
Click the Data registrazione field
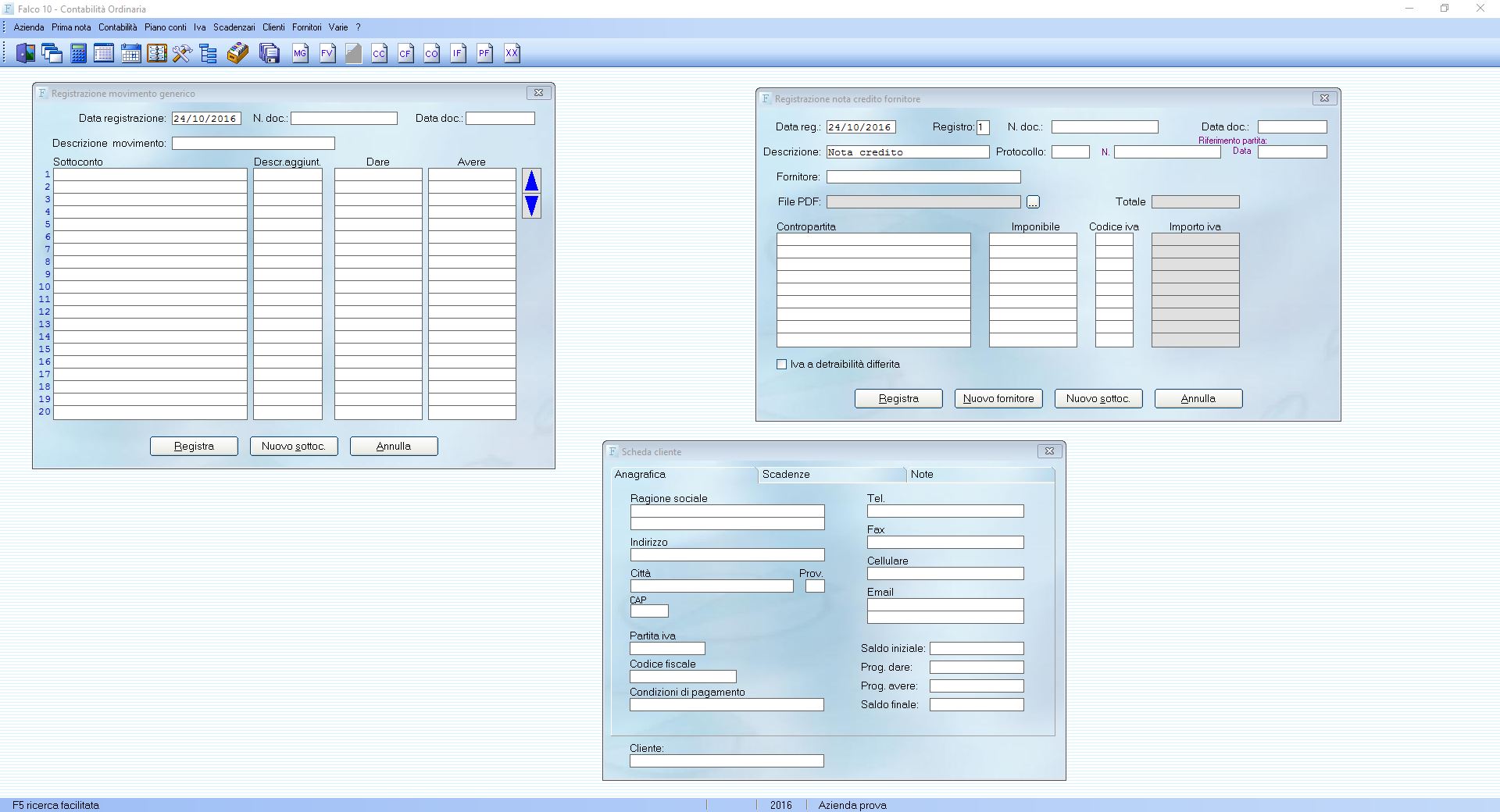(x=206, y=119)
